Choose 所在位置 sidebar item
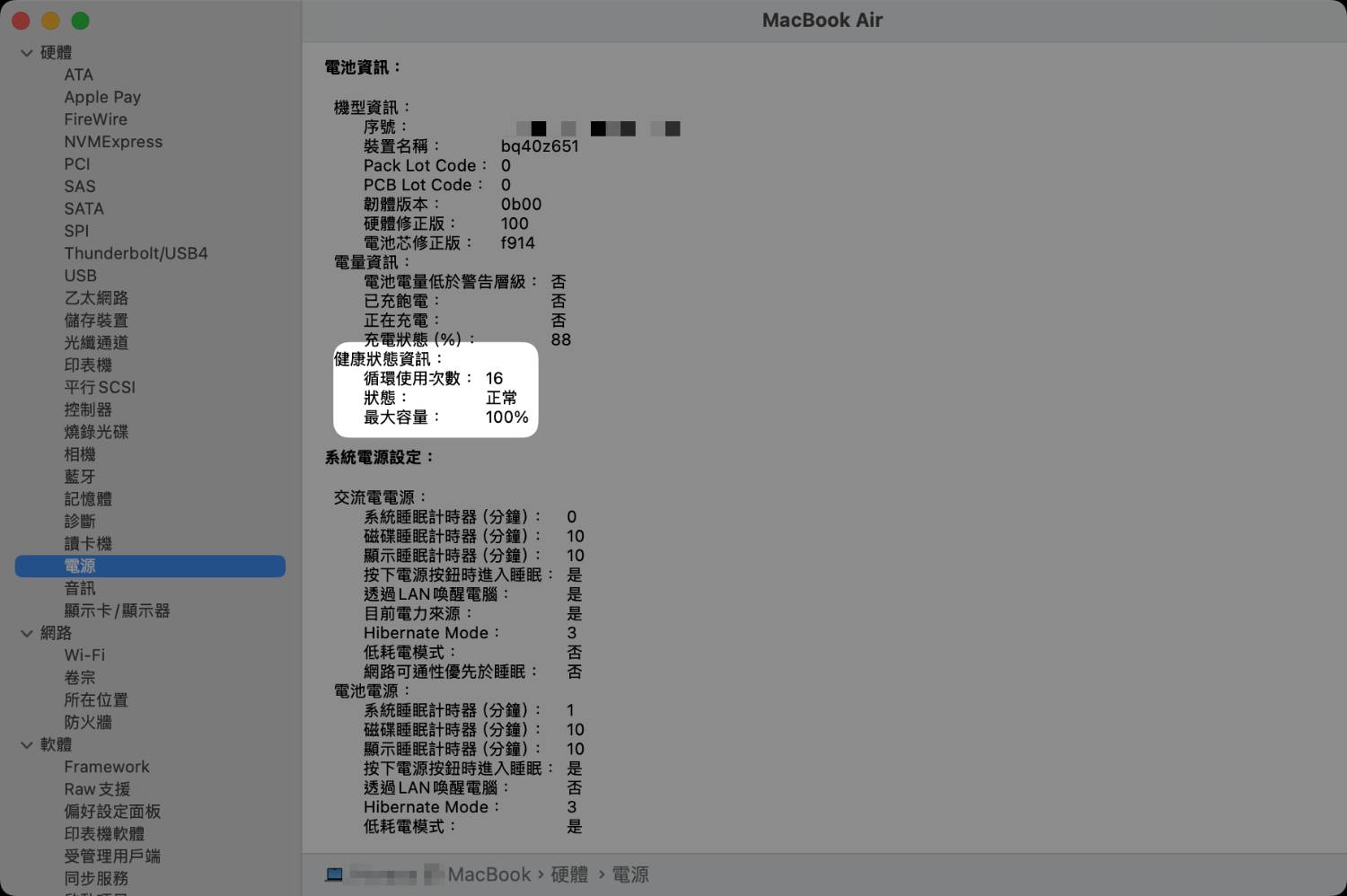The image size is (1347, 896). 96,699
